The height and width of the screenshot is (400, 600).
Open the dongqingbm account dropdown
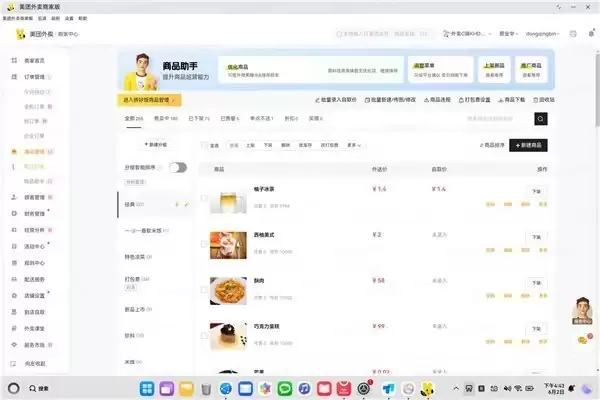point(542,34)
